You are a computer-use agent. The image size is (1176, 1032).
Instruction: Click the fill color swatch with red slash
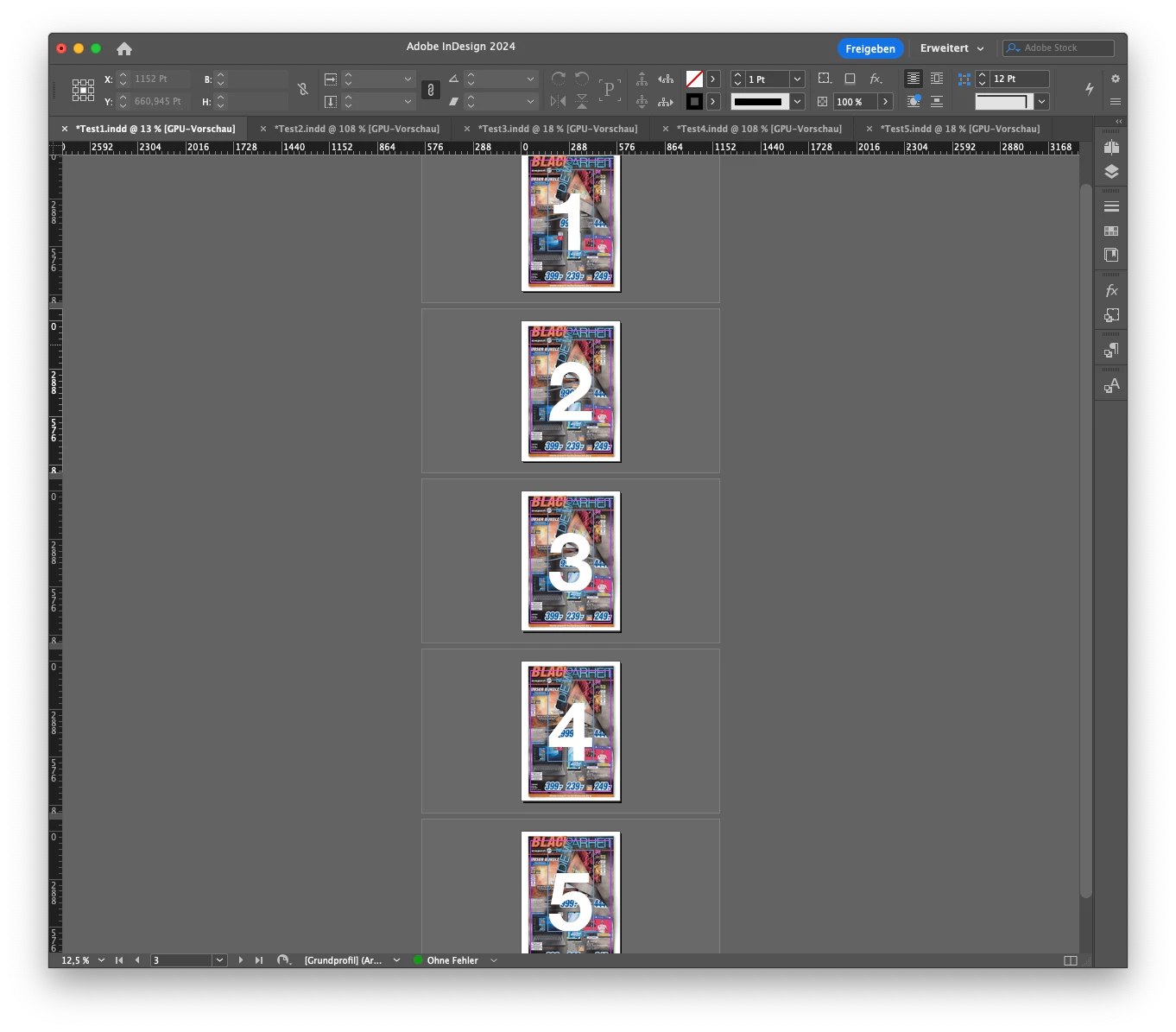point(694,79)
